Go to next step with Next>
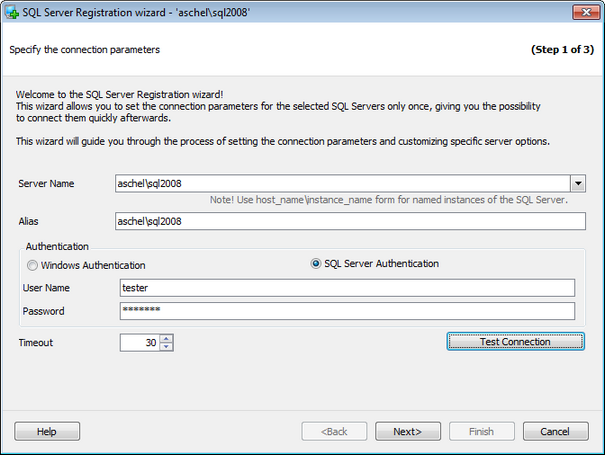 pos(408,431)
